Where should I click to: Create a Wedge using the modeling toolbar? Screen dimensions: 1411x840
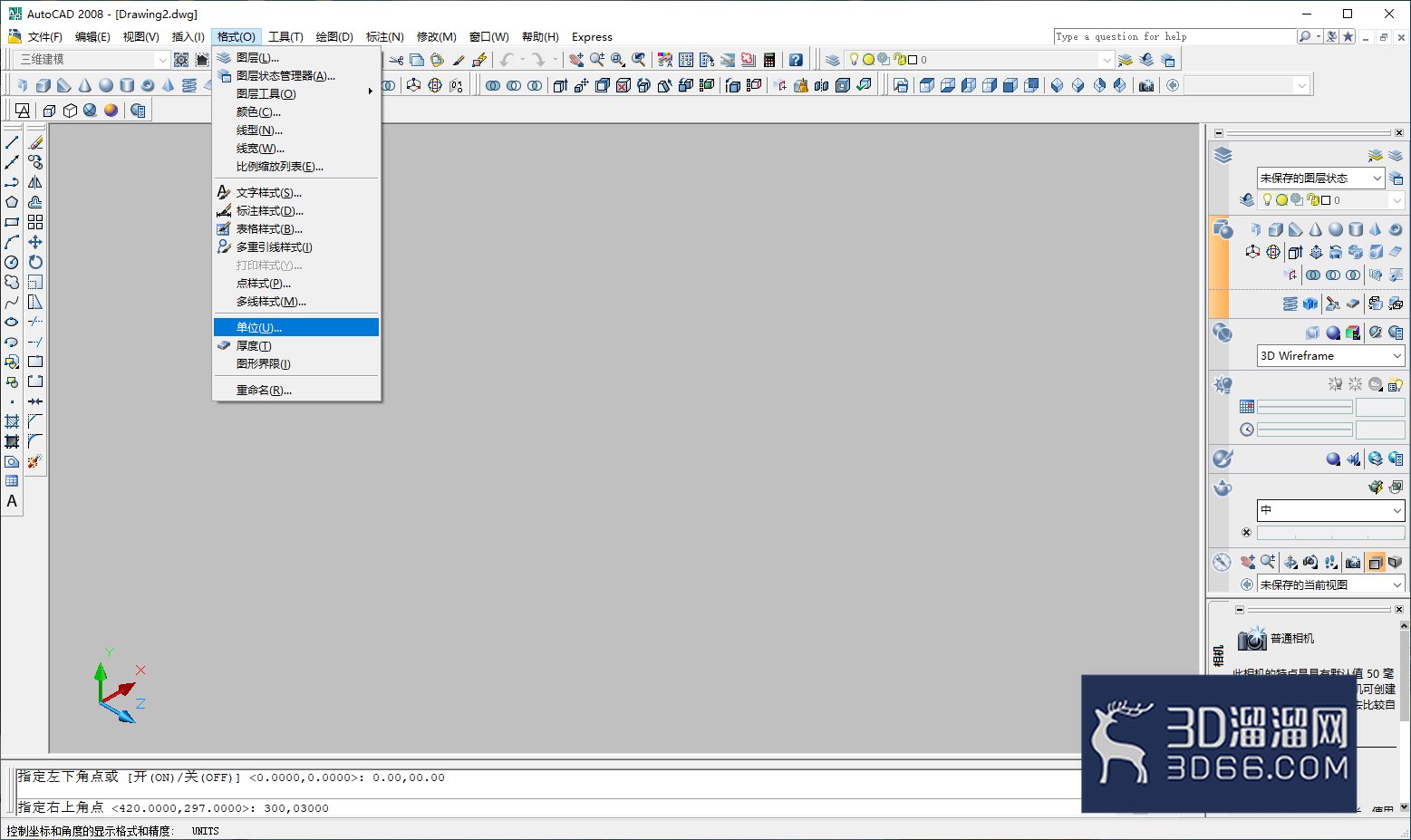64,85
